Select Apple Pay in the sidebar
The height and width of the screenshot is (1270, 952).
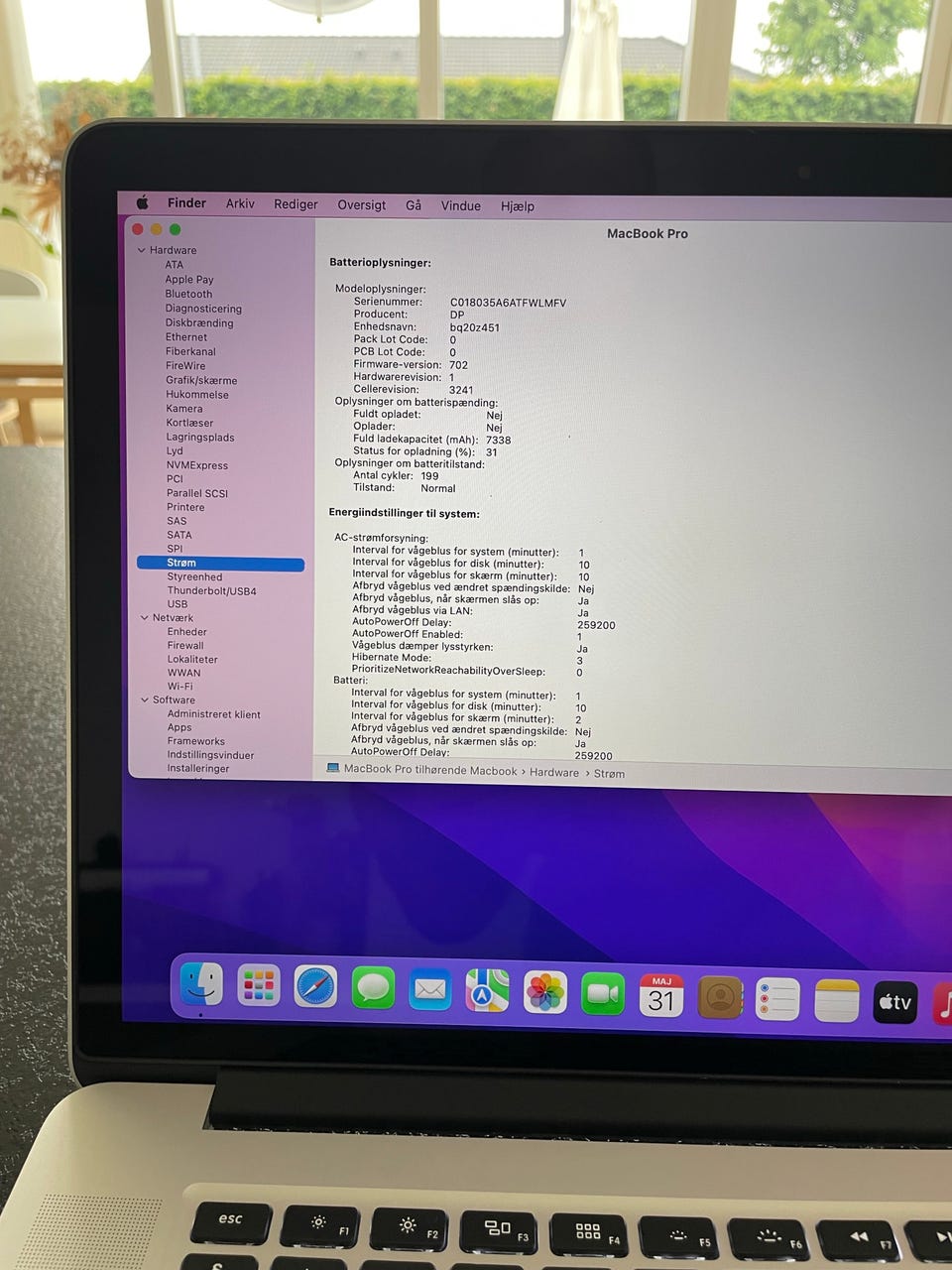[189, 280]
